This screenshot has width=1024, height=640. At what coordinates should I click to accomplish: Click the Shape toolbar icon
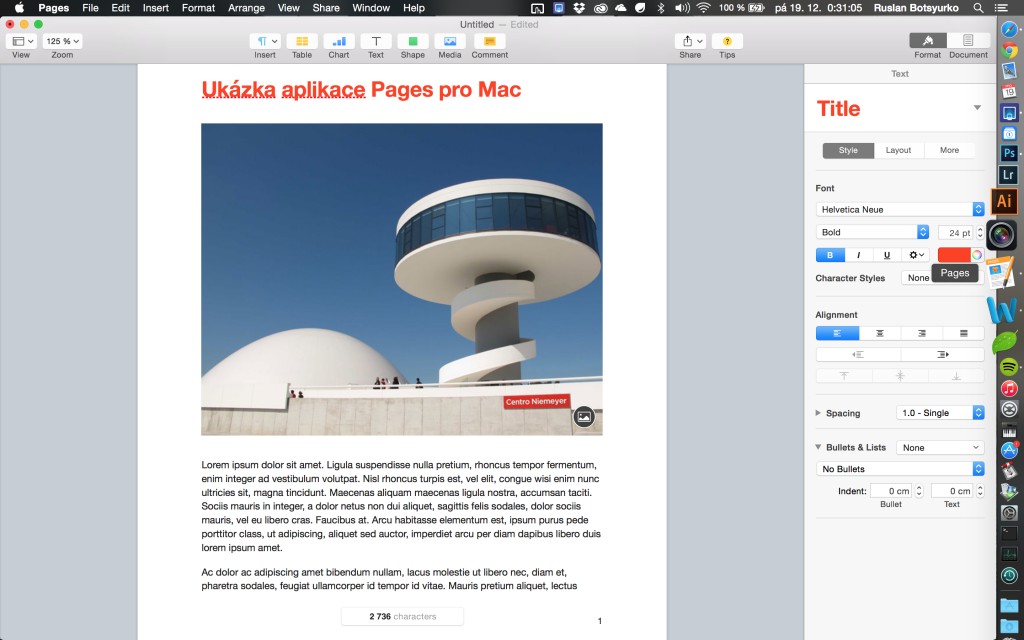point(412,41)
